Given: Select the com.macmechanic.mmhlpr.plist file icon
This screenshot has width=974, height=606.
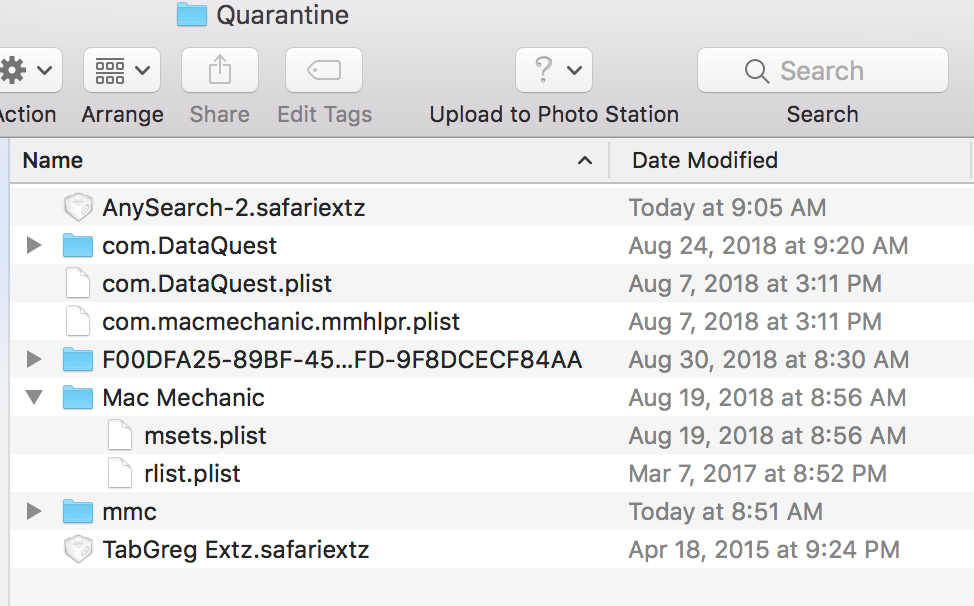Looking at the screenshot, I should (78, 322).
